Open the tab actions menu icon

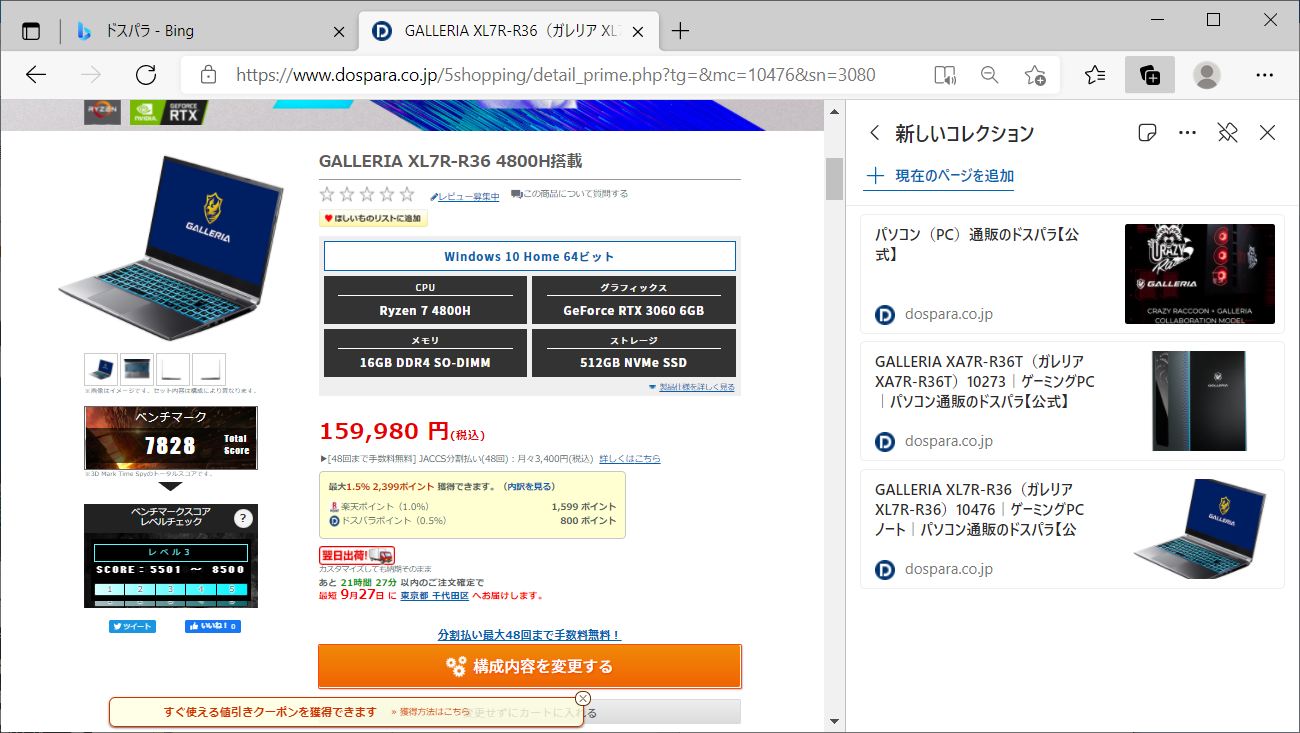click(x=31, y=31)
